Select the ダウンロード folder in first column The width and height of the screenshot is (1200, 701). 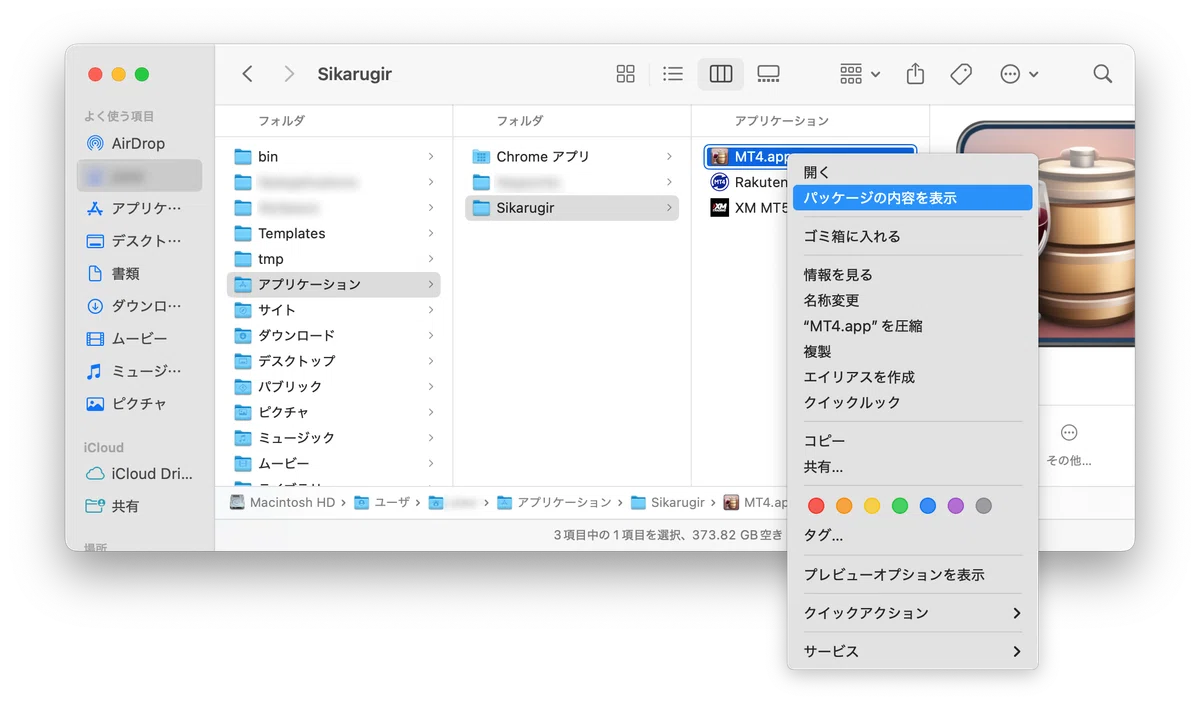point(334,335)
